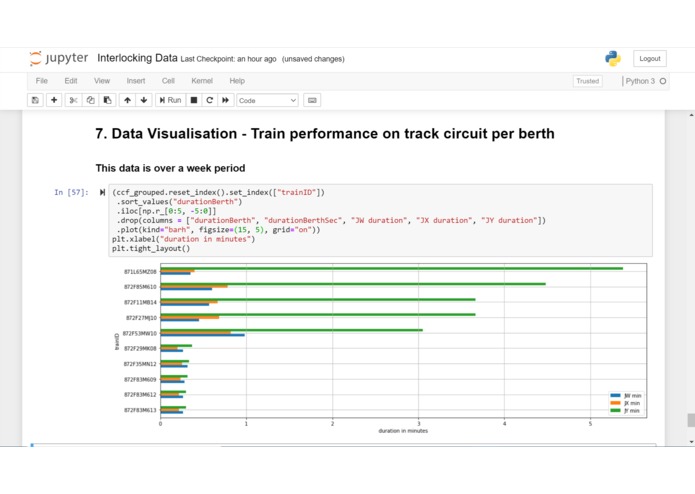The image size is (695, 494).
Task: Click the scrollbar down arrow
Action: pos(691,442)
